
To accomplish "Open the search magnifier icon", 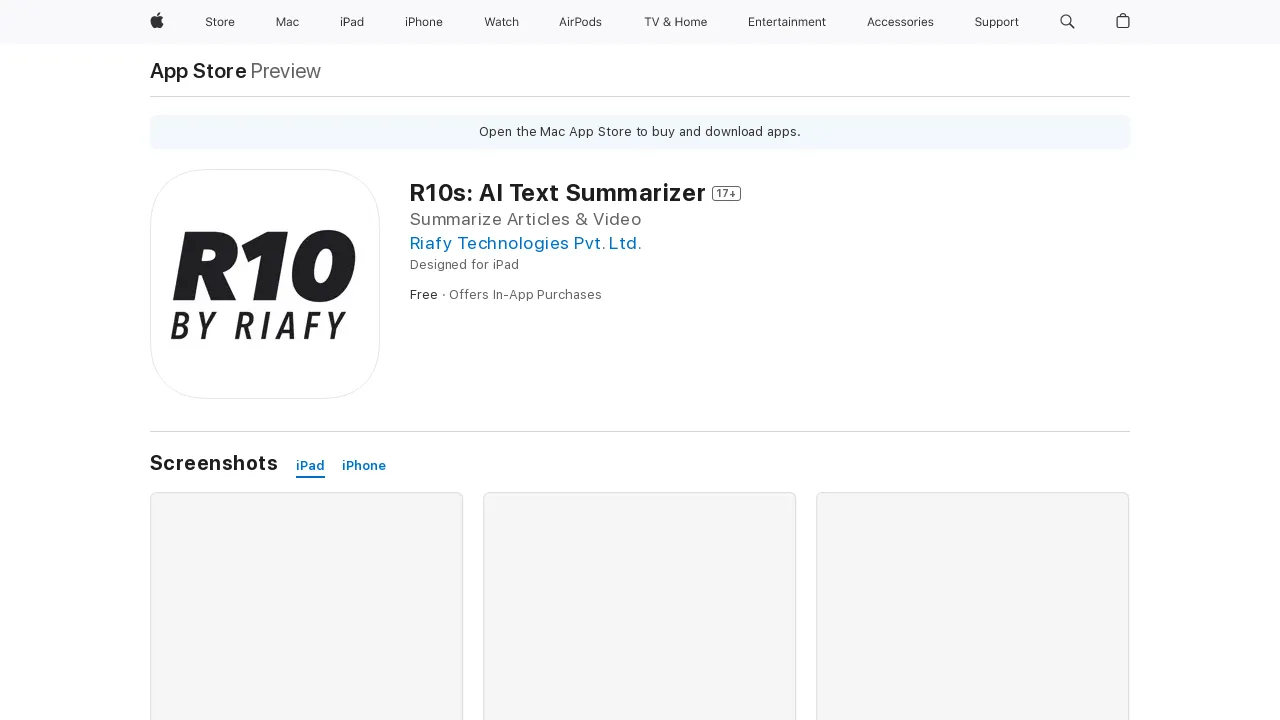I will 1067,22.
